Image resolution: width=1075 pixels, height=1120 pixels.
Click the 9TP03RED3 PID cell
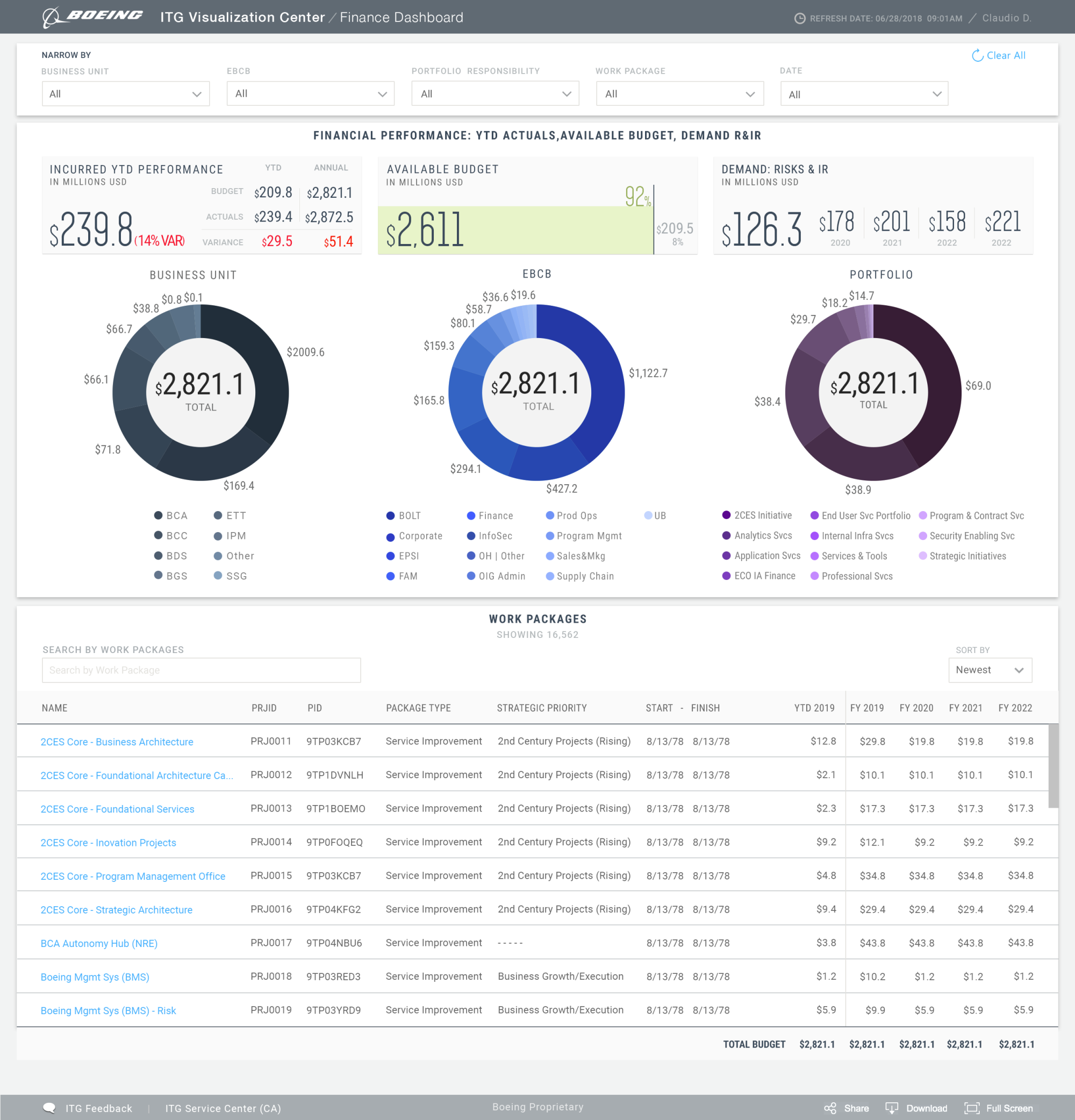coord(333,977)
